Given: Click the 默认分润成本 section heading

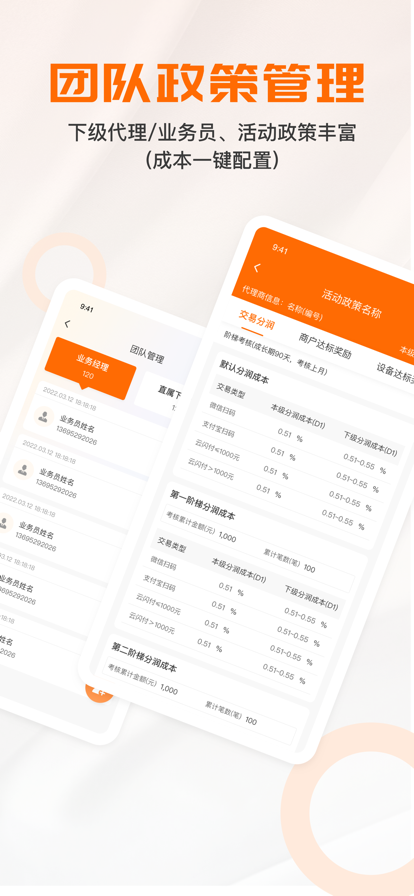Looking at the screenshot, I should [244, 371].
